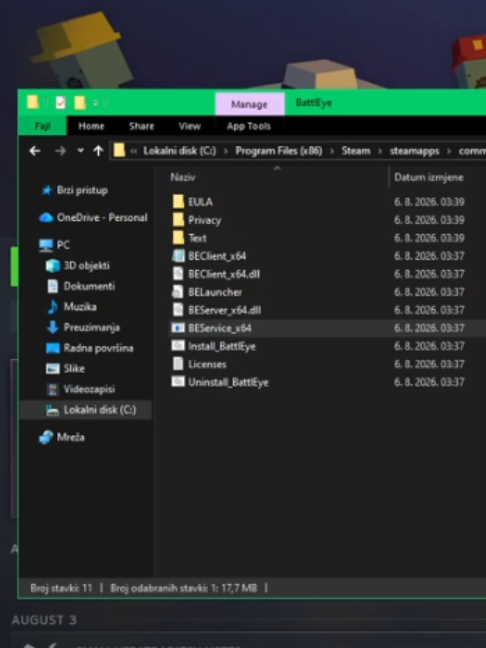Expand the hidden path chevrons before Lokalni disk
The height and width of the screenshot is (648, 486).
pos(133,151)
